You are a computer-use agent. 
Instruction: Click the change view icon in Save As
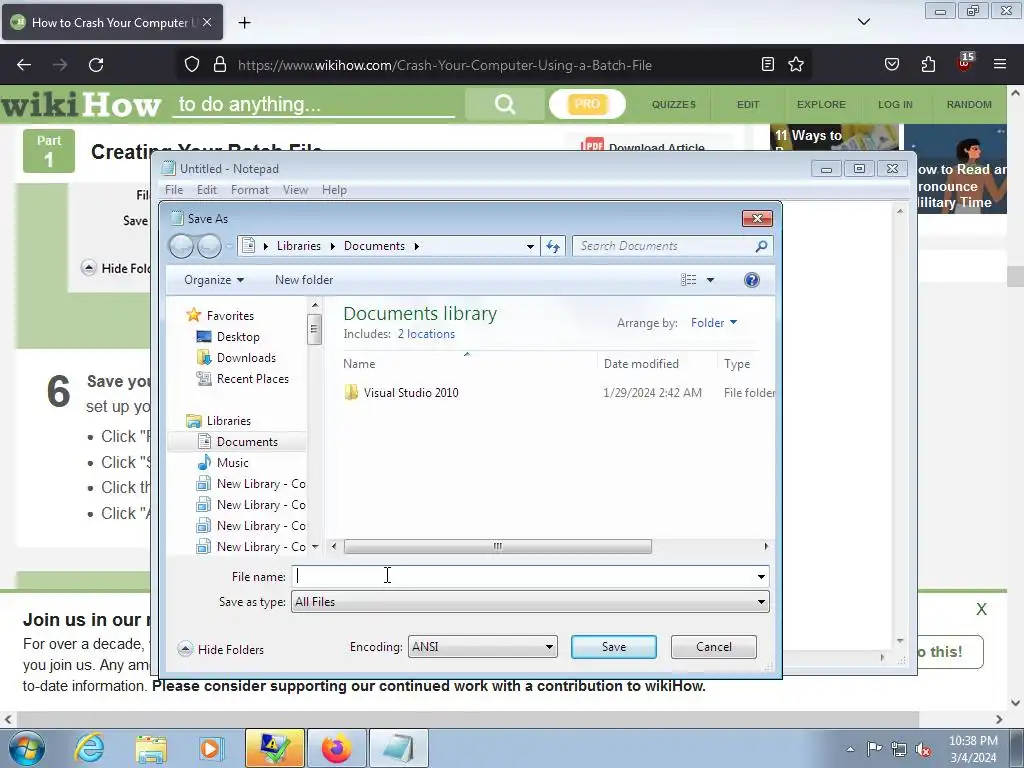point(688,280)
